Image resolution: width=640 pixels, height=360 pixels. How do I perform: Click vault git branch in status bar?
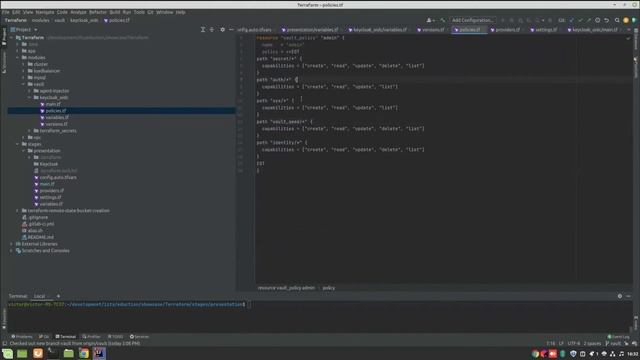pyautogui.click(x=613, y=344)
